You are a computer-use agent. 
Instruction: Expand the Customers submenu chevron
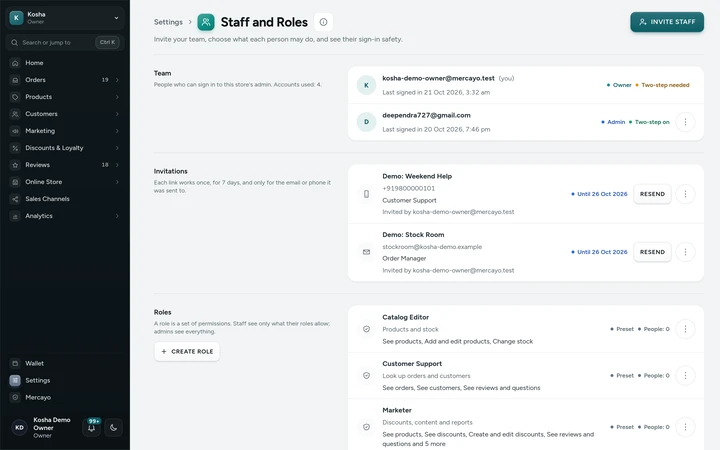117,114
